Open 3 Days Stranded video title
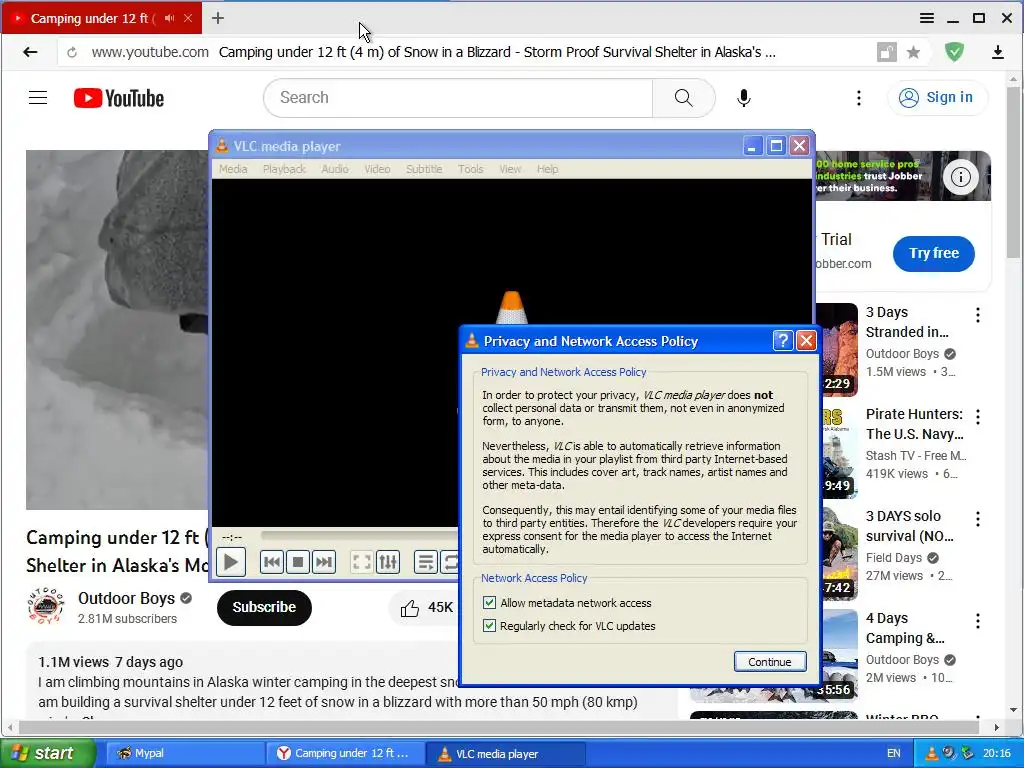Screen dimensions: 1024x768 click(x=907, y=322)
